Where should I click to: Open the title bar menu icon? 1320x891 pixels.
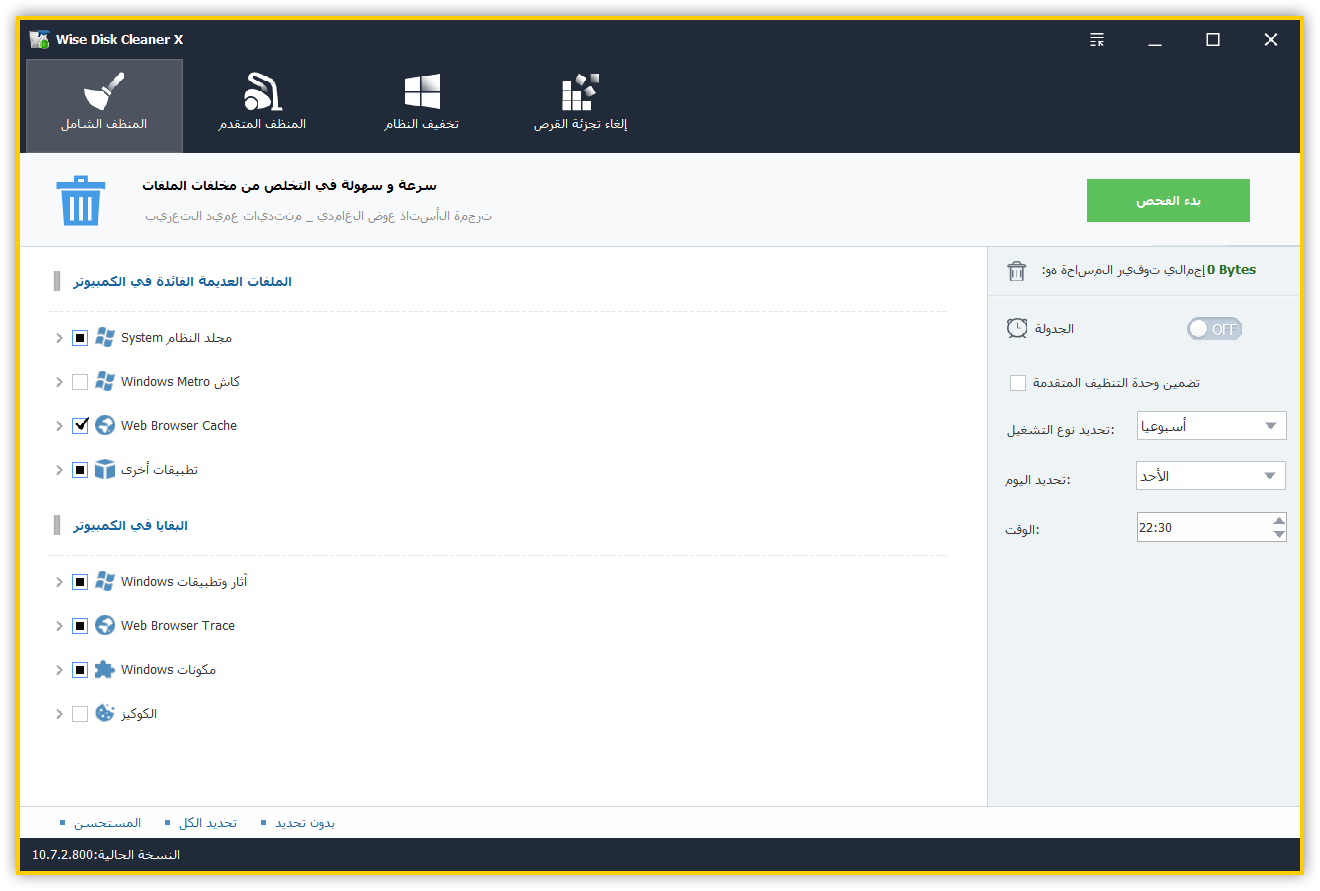(1097, 40)
